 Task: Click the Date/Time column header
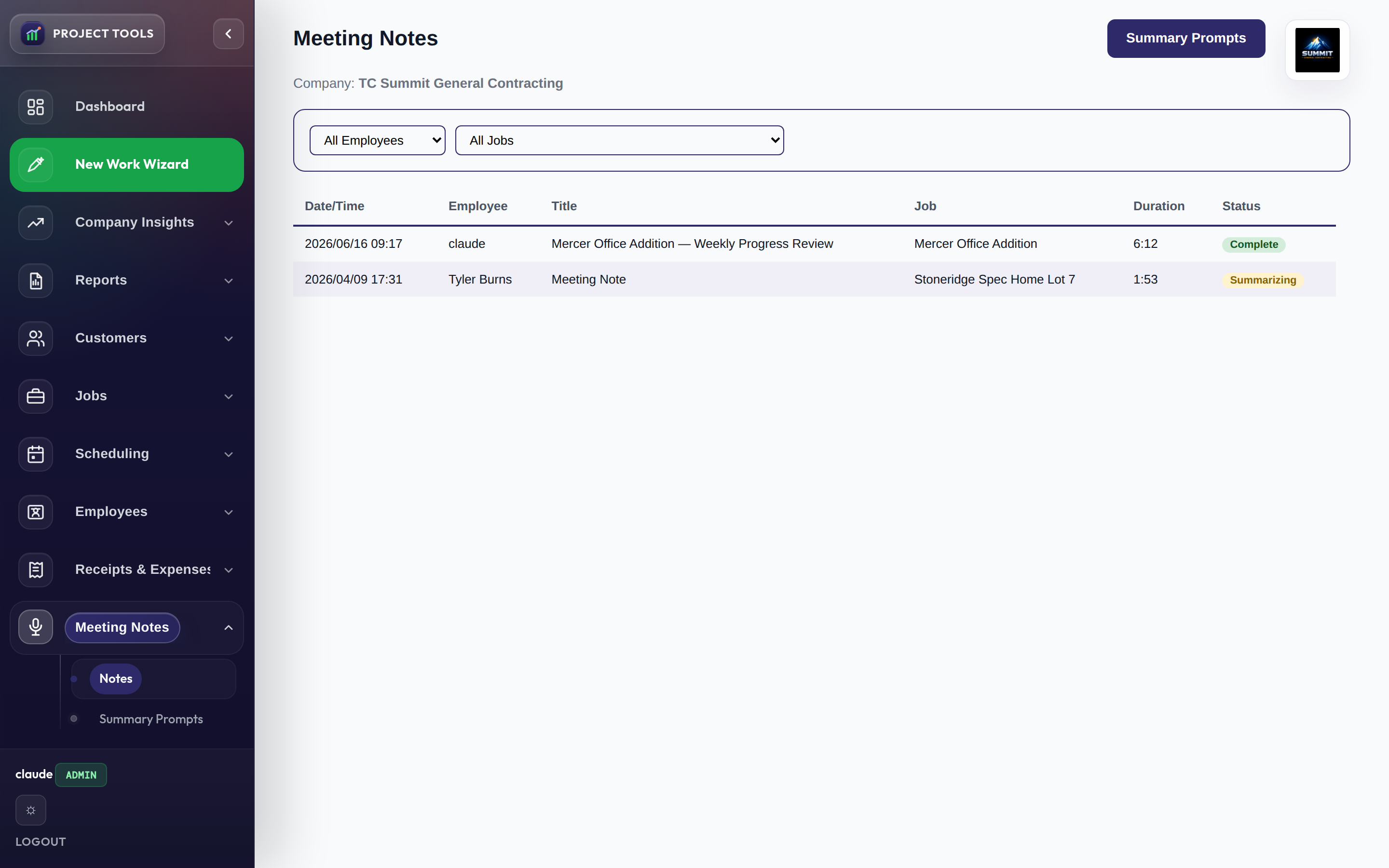tap(335, 206)
